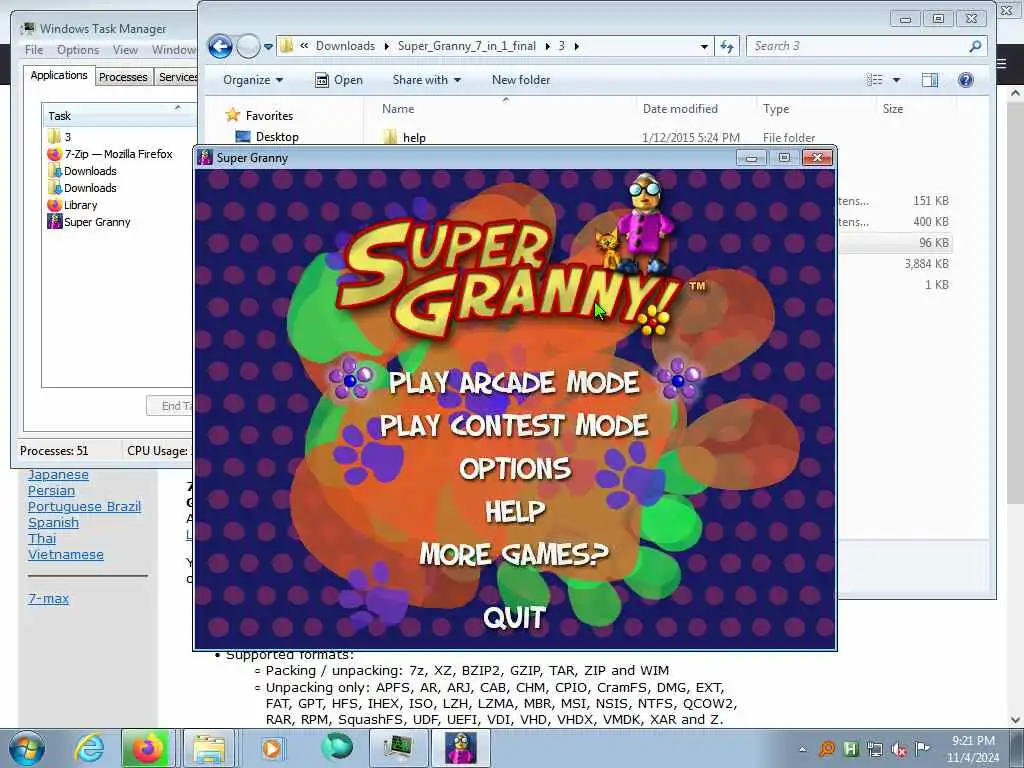This screenshot has height=768, width=1024.
Task: Click the Favorites star in navigation pane
Action: pyautogui.click(x=232, y=116)
